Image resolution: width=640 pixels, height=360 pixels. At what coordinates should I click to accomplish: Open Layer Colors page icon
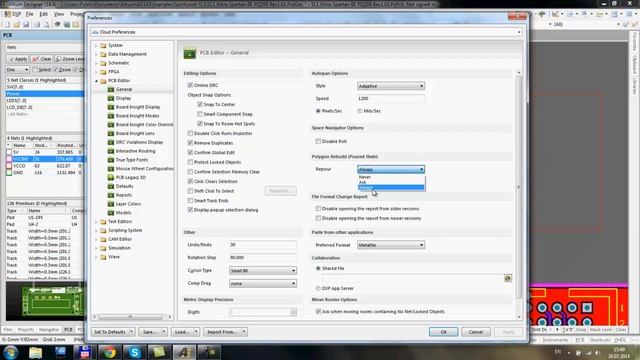[111, 204]
